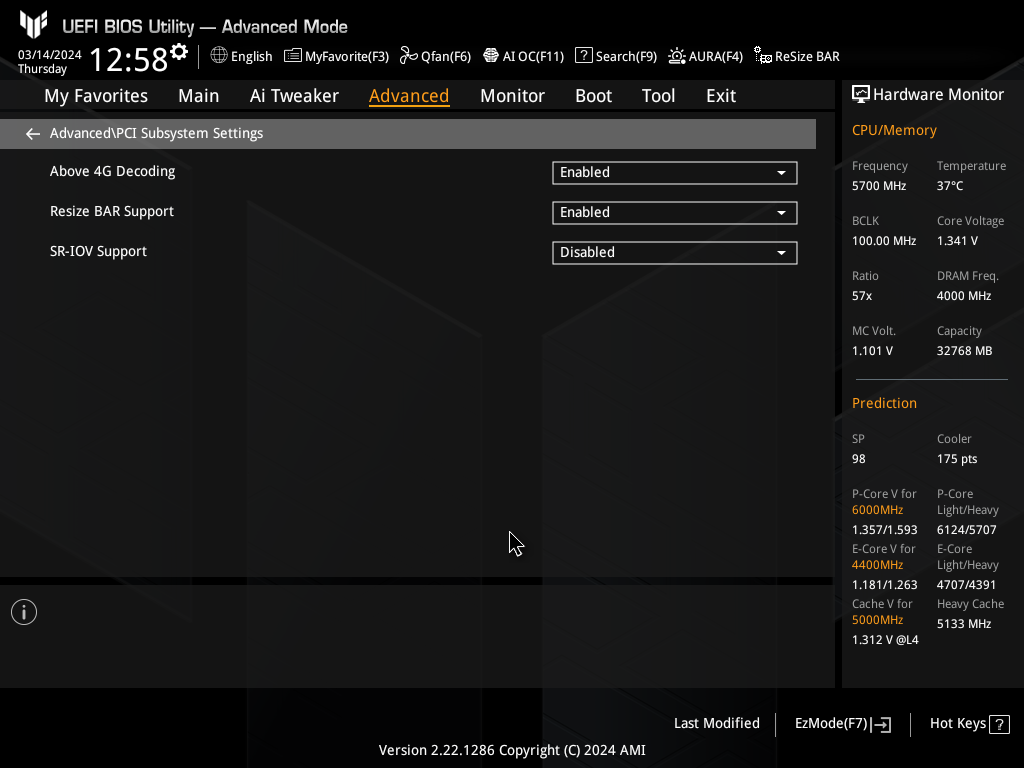The width and height of the screenshot is (1024, 768).
Task: Click orange 6000MHz P-Core text
Action: [877, 510]
